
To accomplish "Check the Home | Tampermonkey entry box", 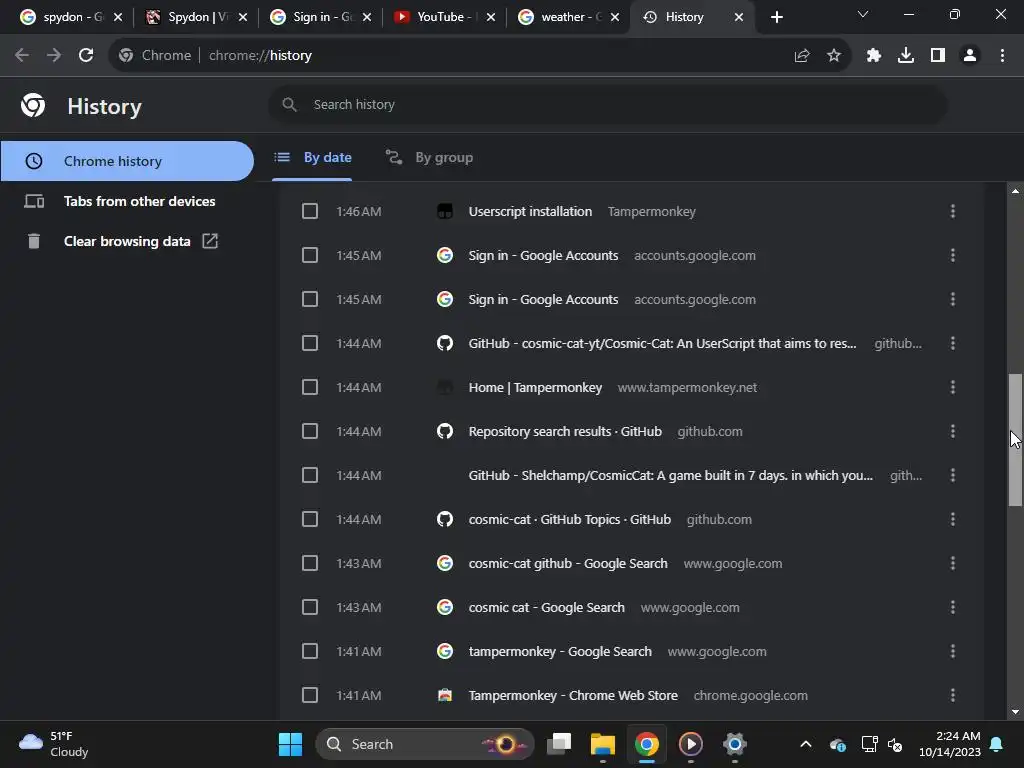I will pyautogui.click(x=310, y=387).
